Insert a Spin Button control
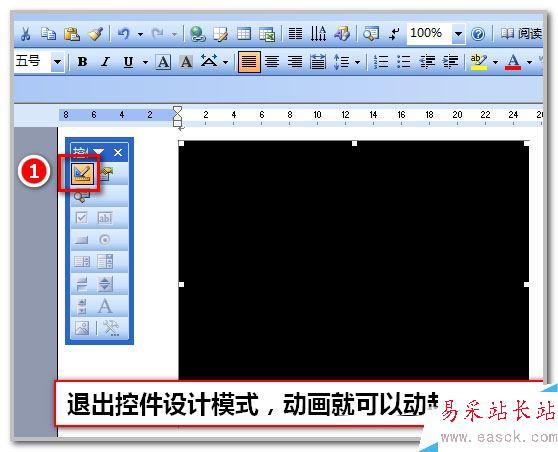 tap(105, 284)
